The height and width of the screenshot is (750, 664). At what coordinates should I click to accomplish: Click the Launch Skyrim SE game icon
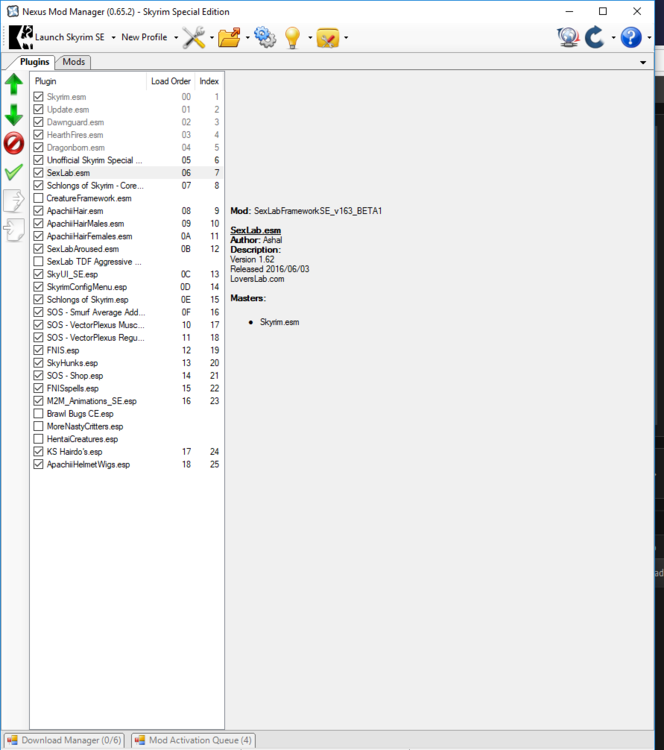(22, 37)
